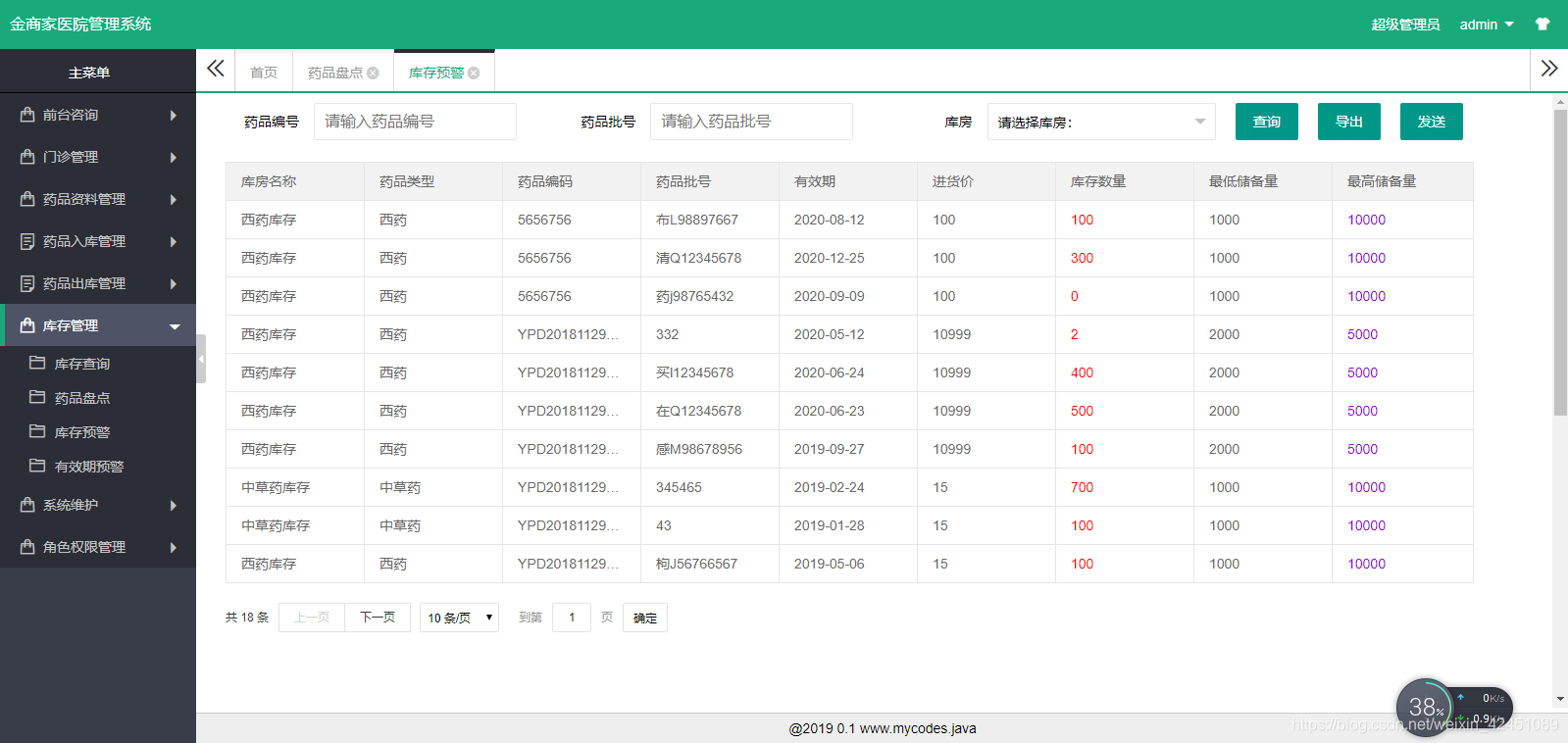Click folder icon next to 库存预警 submenu
The width and height of the screenshot is (1568, 743).
pos(37,431)
